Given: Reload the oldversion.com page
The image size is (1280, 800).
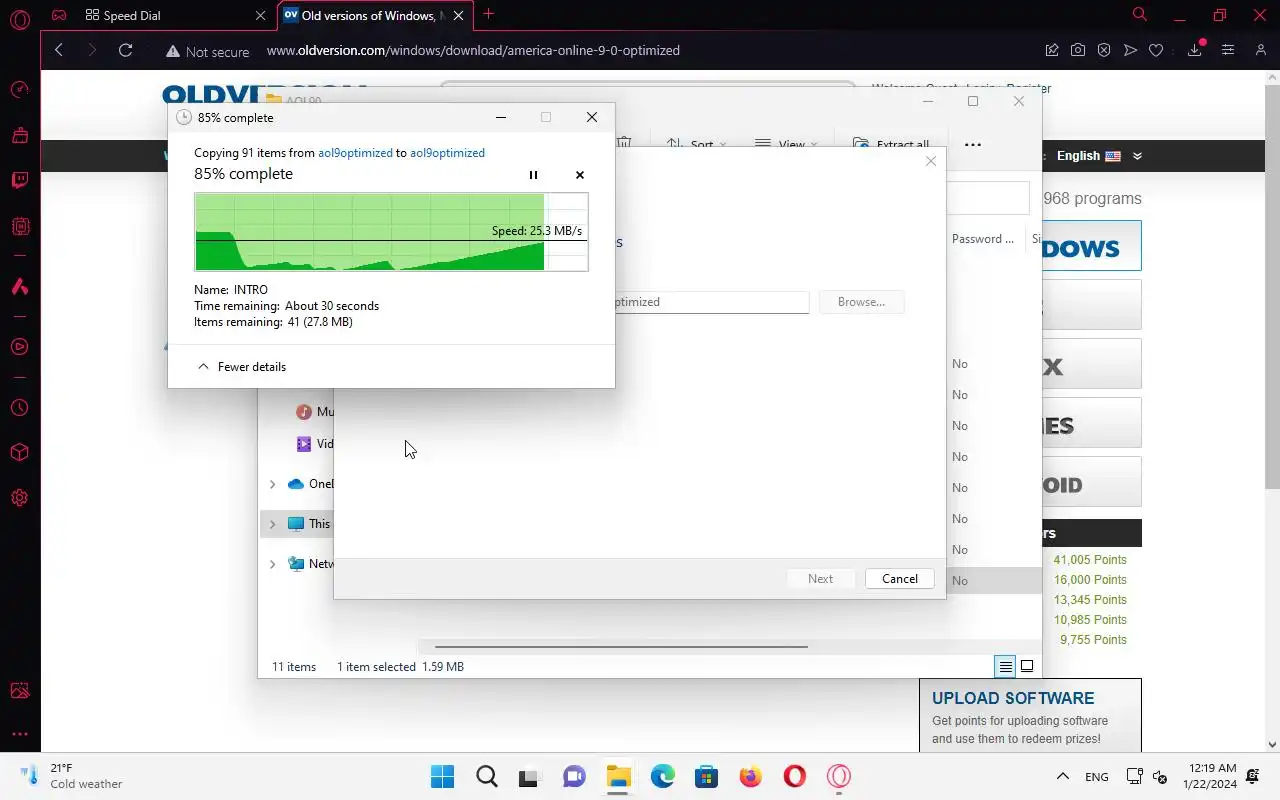Looking at the screenshot, I should (125, 50).
